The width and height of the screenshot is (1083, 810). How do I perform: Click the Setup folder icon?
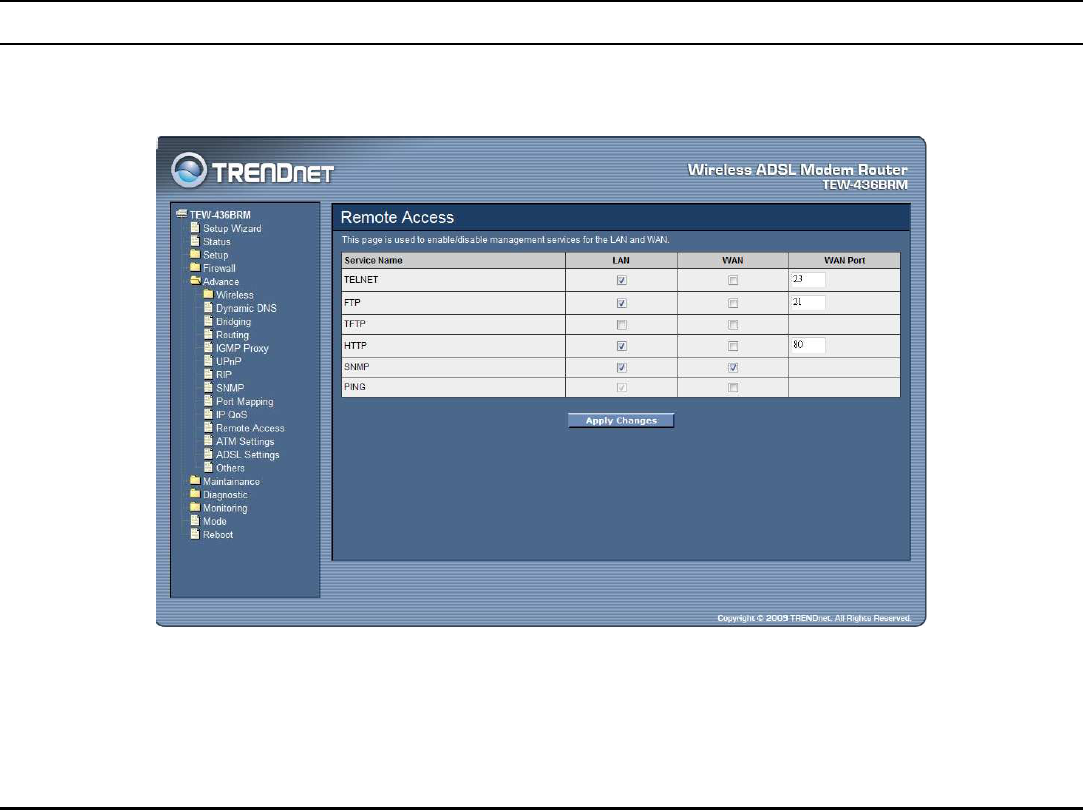coord(195,254)
